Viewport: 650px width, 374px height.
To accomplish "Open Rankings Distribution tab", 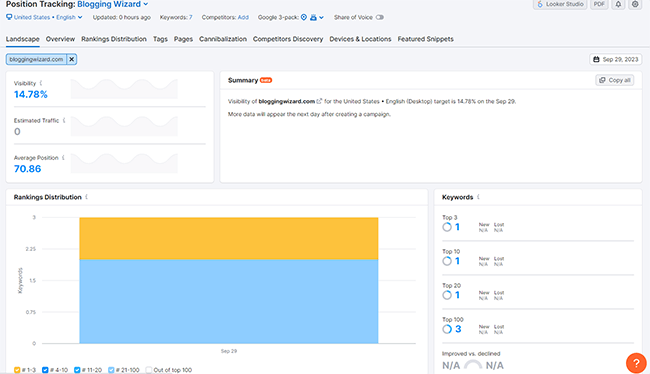I will pos(114,39).
